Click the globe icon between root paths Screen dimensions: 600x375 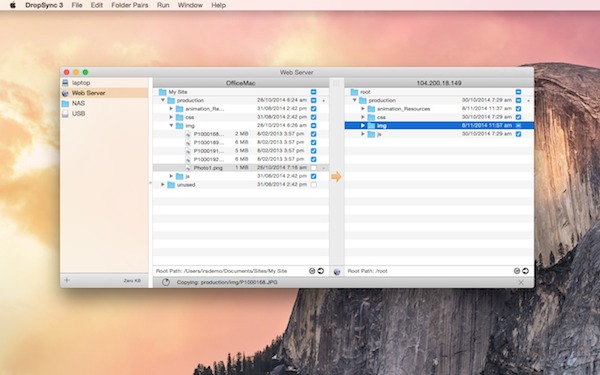(337, 271)
